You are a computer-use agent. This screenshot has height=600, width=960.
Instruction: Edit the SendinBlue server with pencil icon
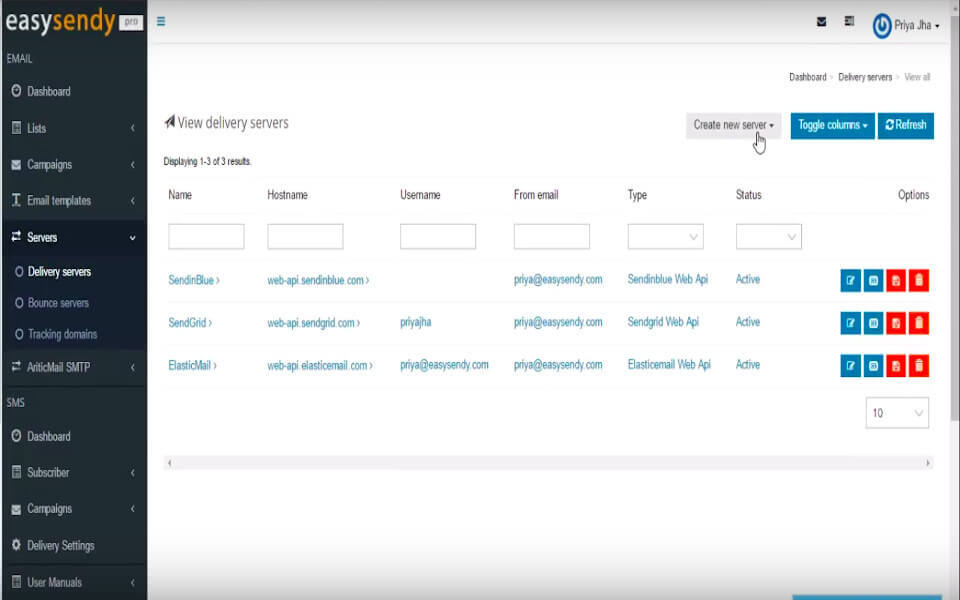click(x=850, y=280)
